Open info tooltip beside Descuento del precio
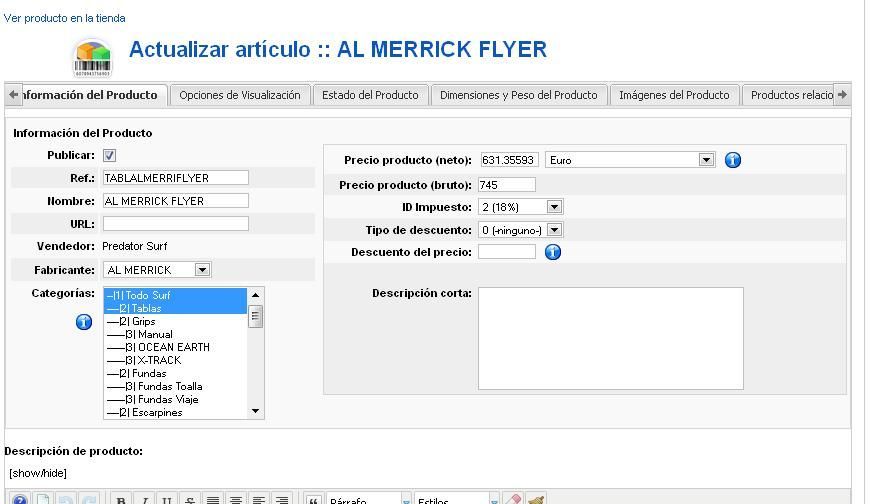Screen dimensions: 871x504 553,252
